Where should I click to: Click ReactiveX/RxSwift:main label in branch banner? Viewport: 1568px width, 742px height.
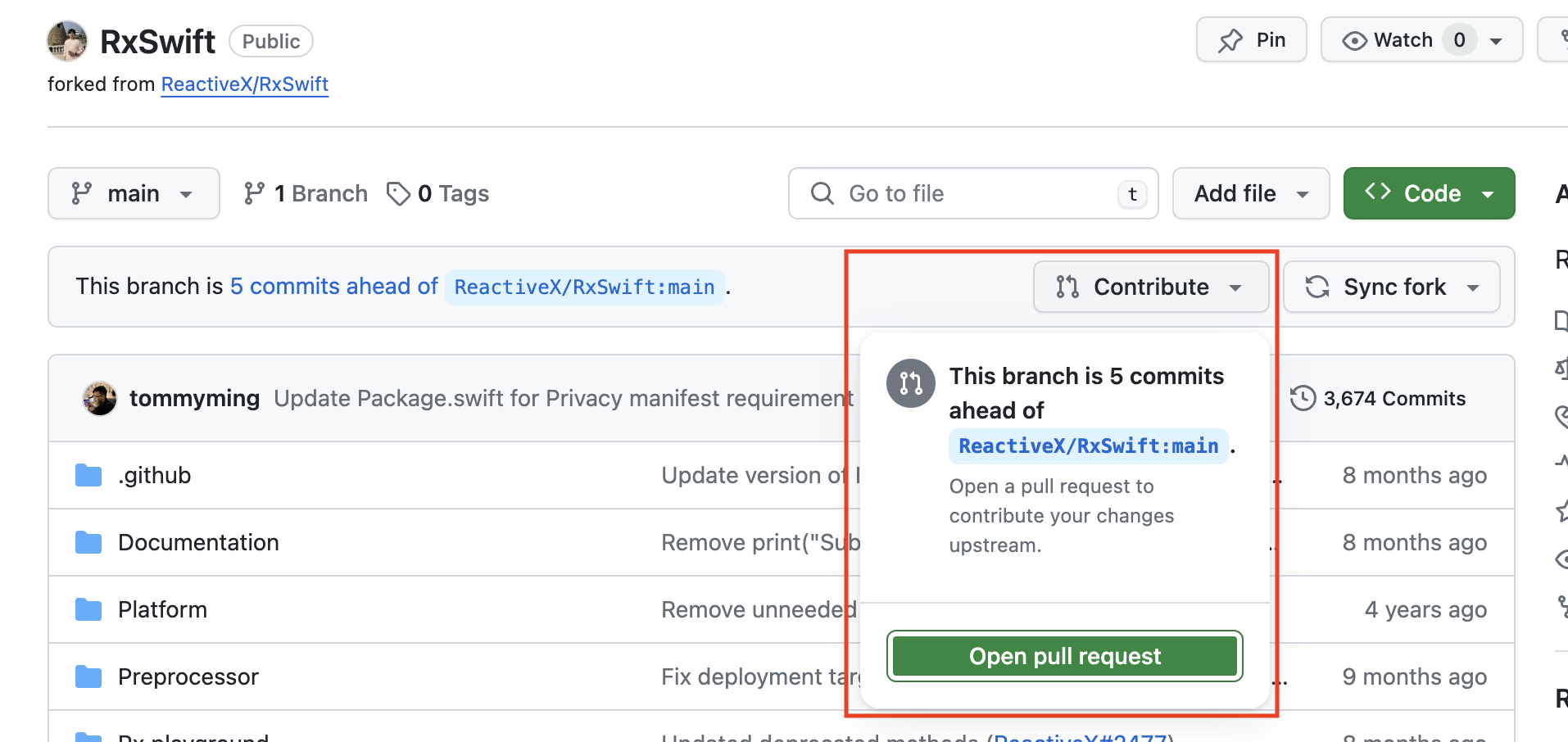click(584, 287)
